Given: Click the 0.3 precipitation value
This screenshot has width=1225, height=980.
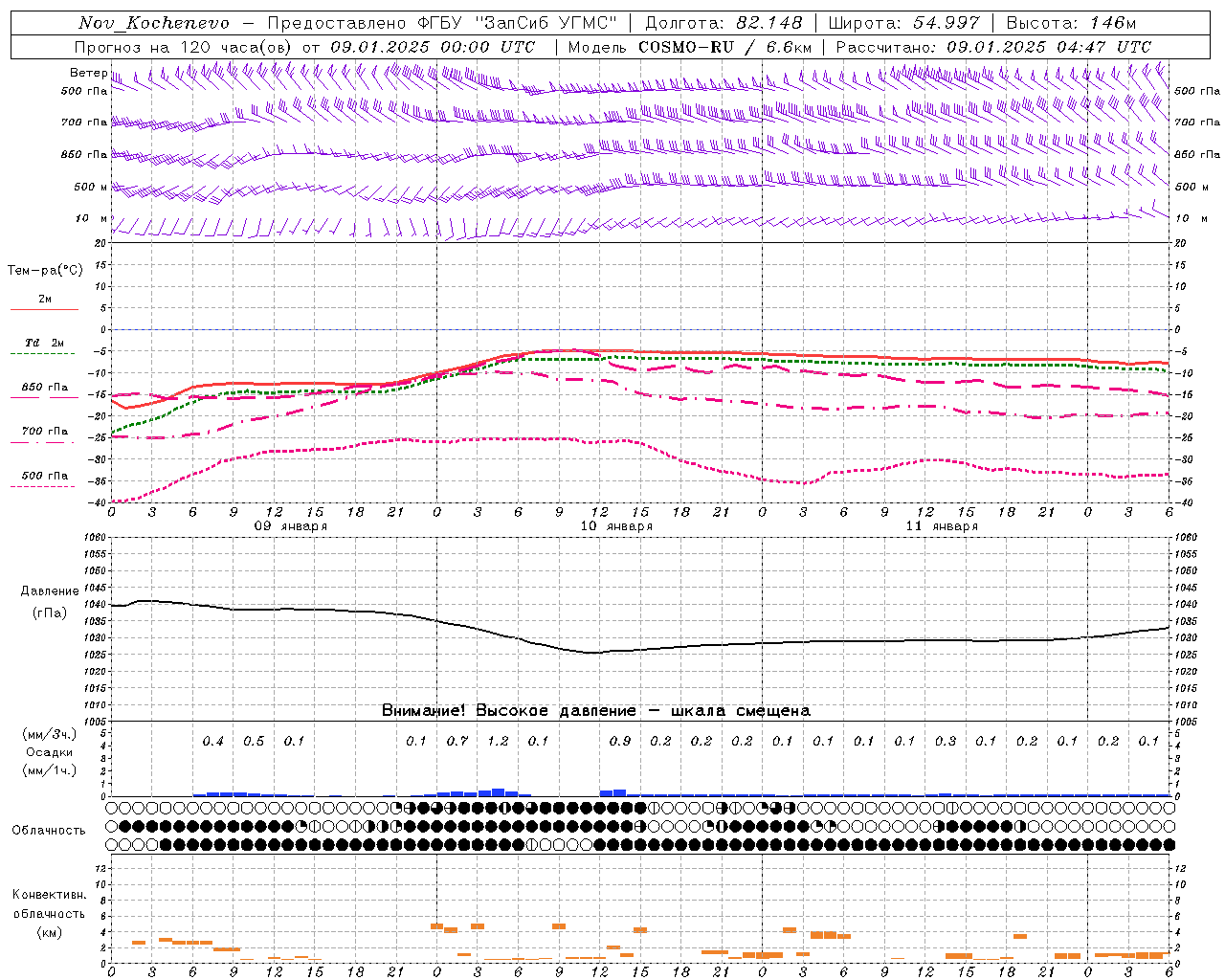Looking at the screenshot, I should [946, 742].
